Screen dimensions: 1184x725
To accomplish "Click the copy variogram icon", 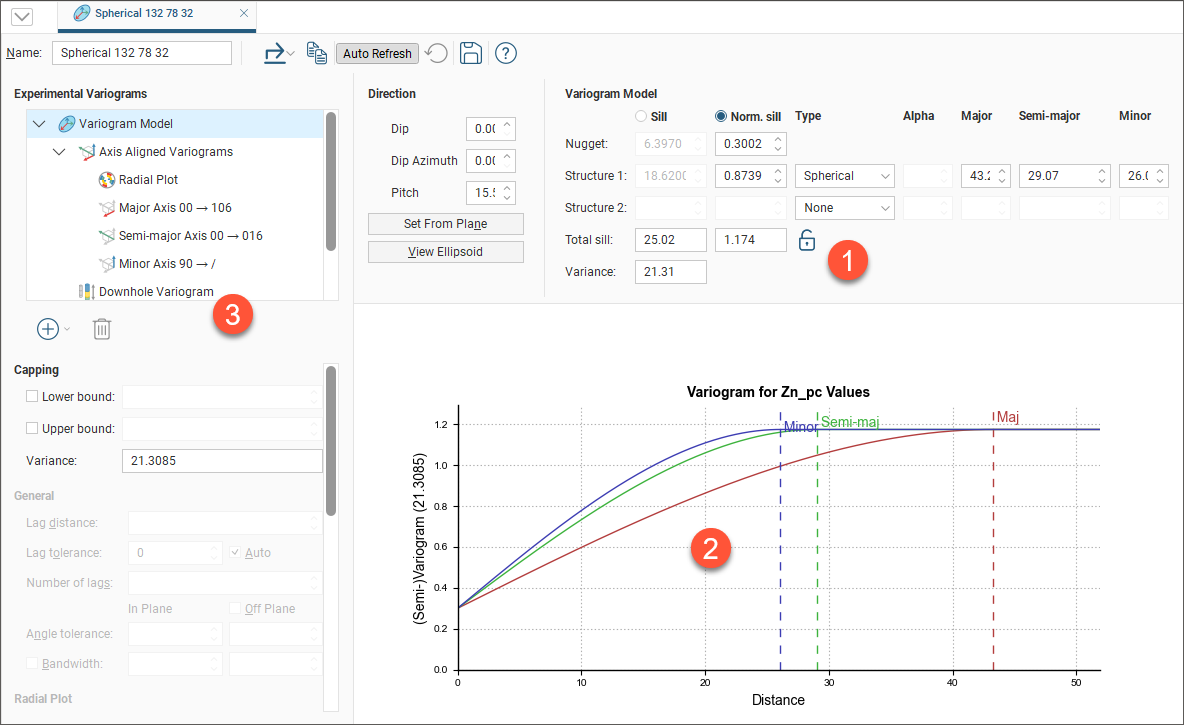I will coord(317,53).
